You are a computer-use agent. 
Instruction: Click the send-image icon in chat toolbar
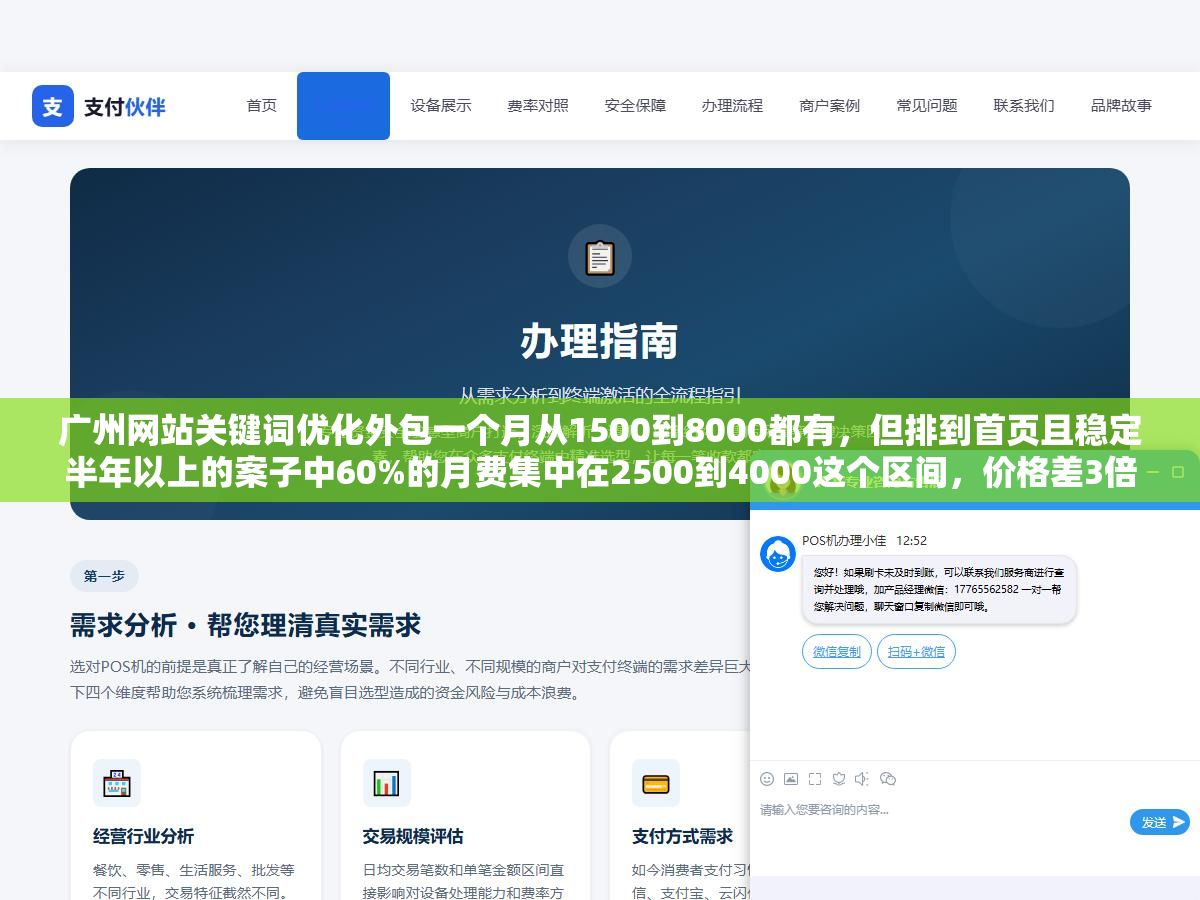point(791,778)
